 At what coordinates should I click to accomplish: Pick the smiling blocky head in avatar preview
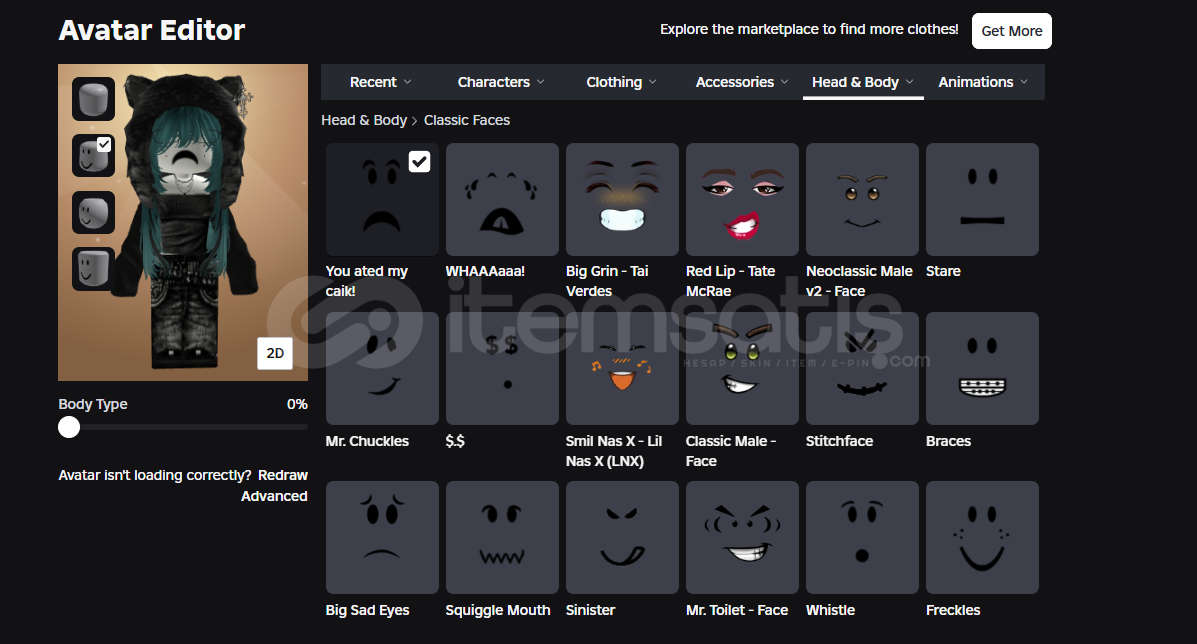[x=93, y=269]
